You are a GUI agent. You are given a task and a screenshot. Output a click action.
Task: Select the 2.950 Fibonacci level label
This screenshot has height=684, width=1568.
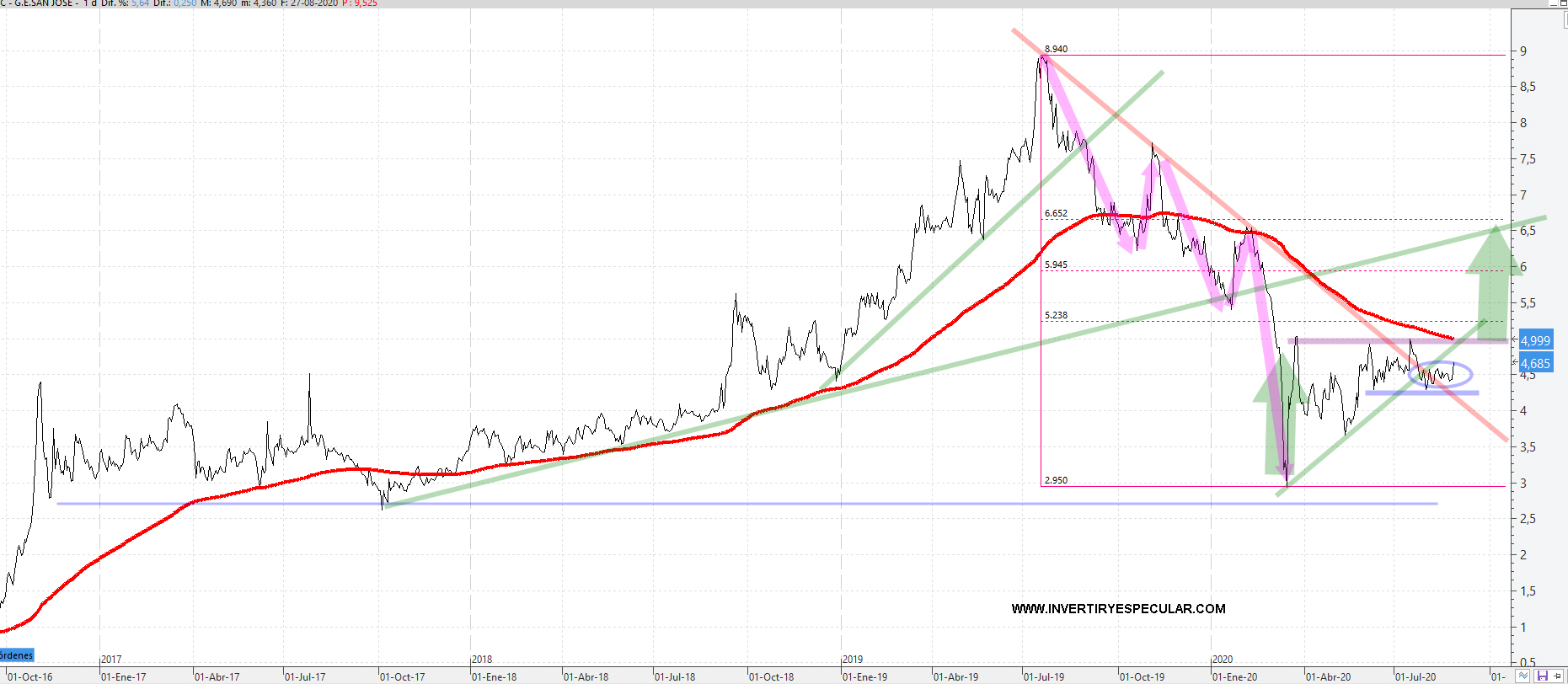(x=1056, y=480)
